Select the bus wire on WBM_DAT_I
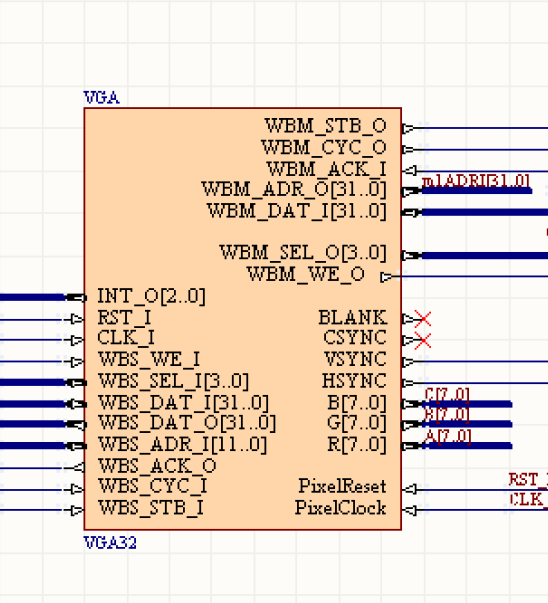548x603 pixels. (x=485, y=212)
